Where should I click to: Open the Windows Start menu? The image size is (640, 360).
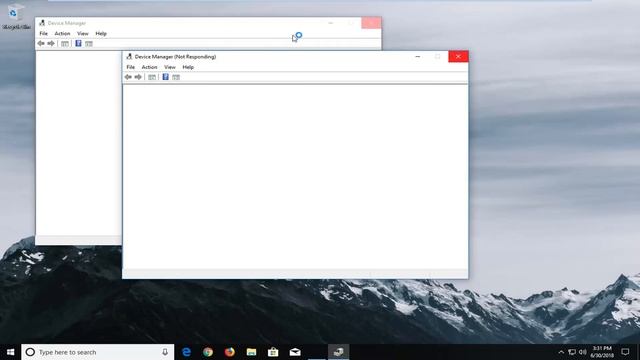click(11, 352)
